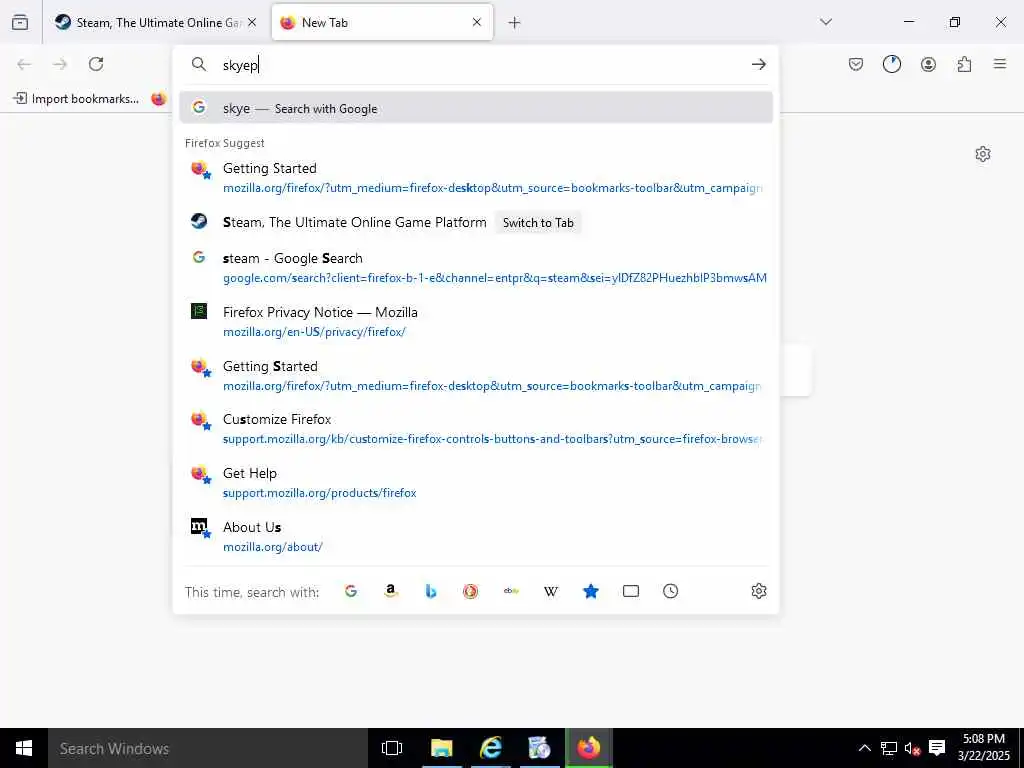The image size is (1024, 768).
Task: Search this time with DuckDuckGo icon
Action: [470, 591]
